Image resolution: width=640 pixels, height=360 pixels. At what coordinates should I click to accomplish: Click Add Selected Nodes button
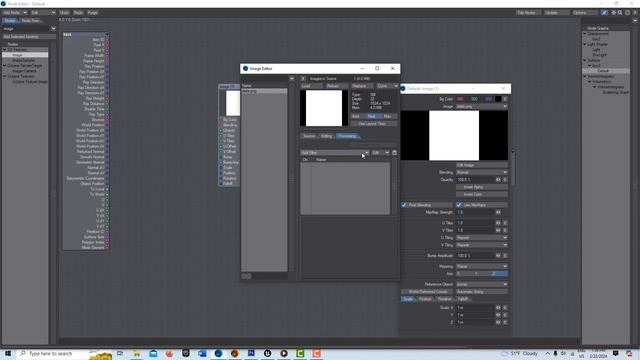29,37
